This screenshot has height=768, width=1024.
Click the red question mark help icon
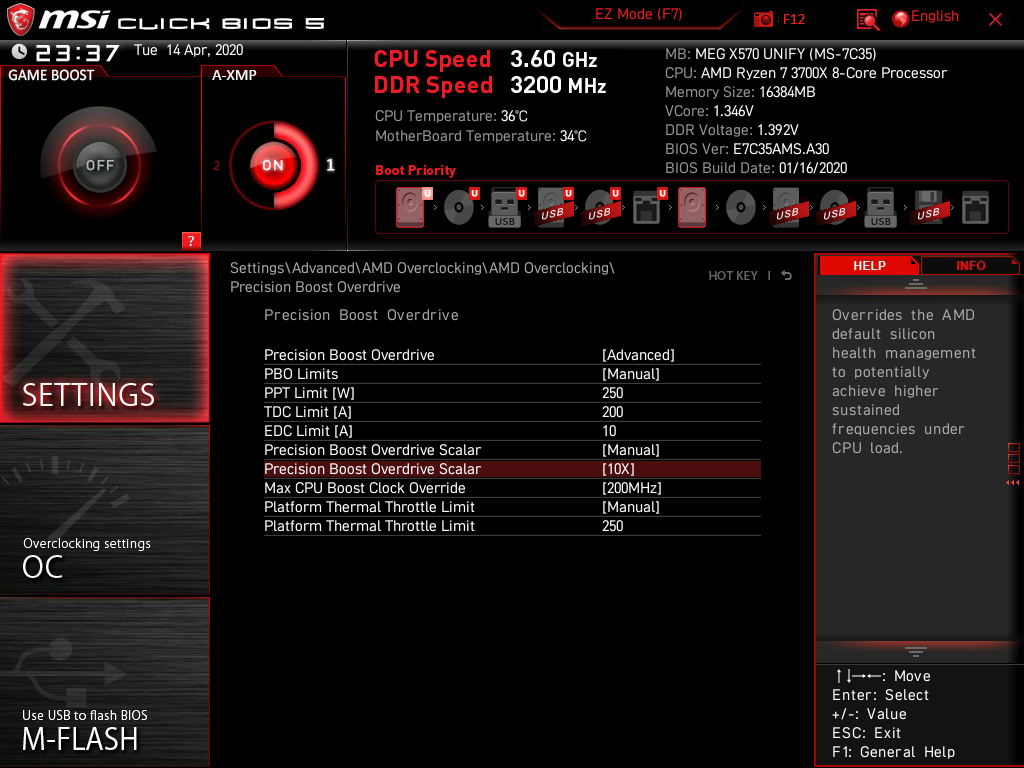191,240
